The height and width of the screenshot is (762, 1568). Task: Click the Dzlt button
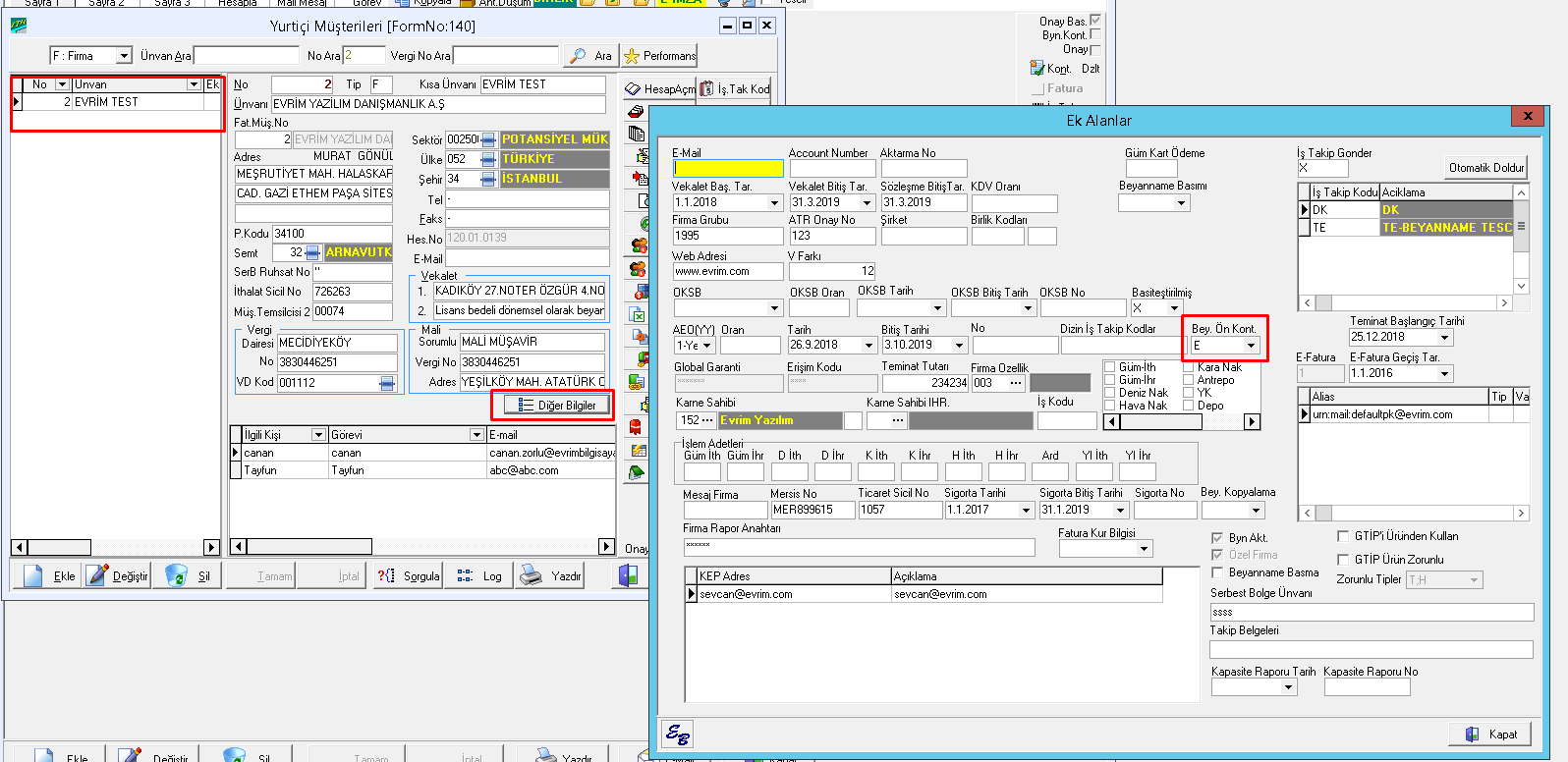pos(1091,69)
